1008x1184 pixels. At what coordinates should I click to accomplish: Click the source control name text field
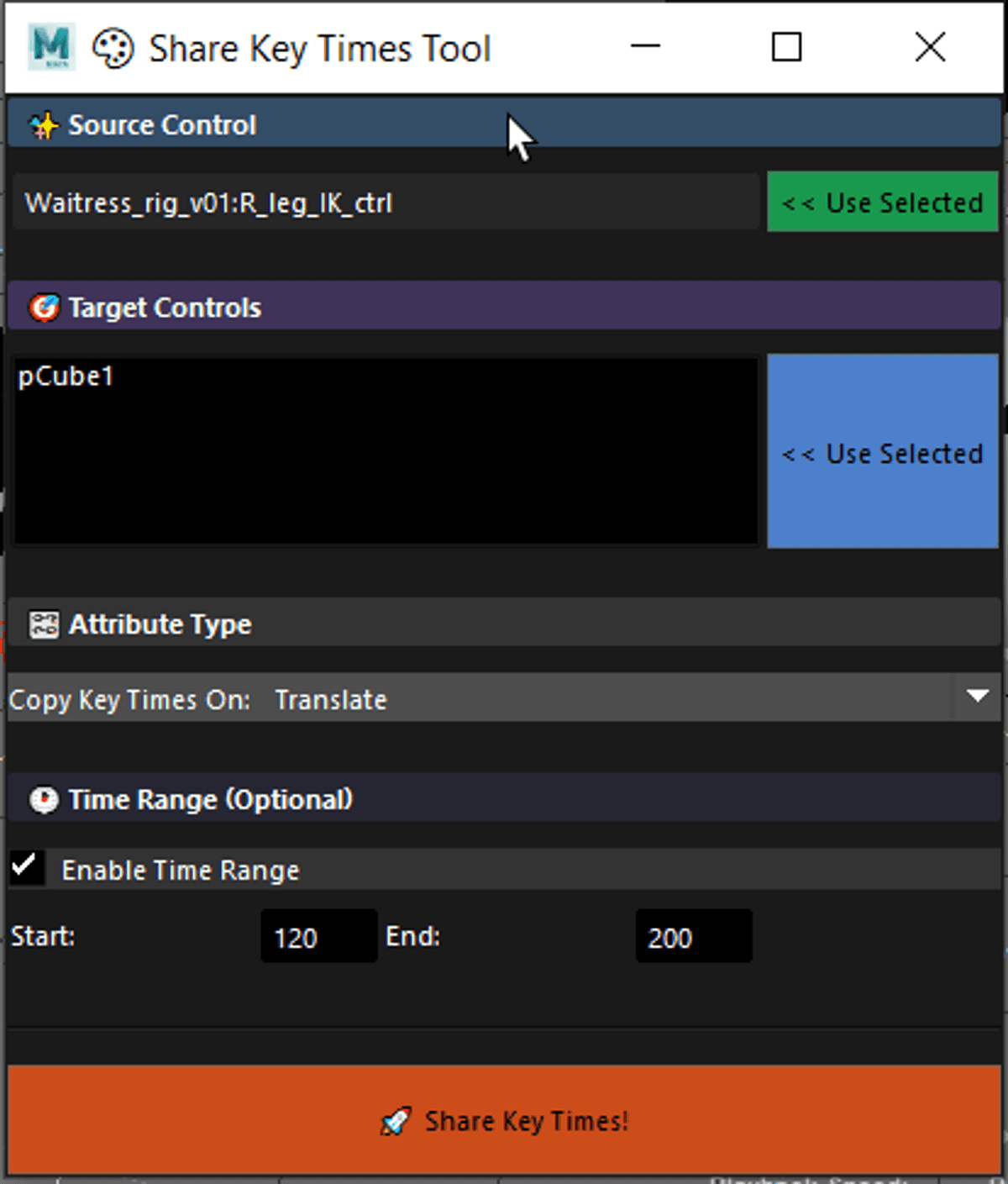tap(386, 203)
